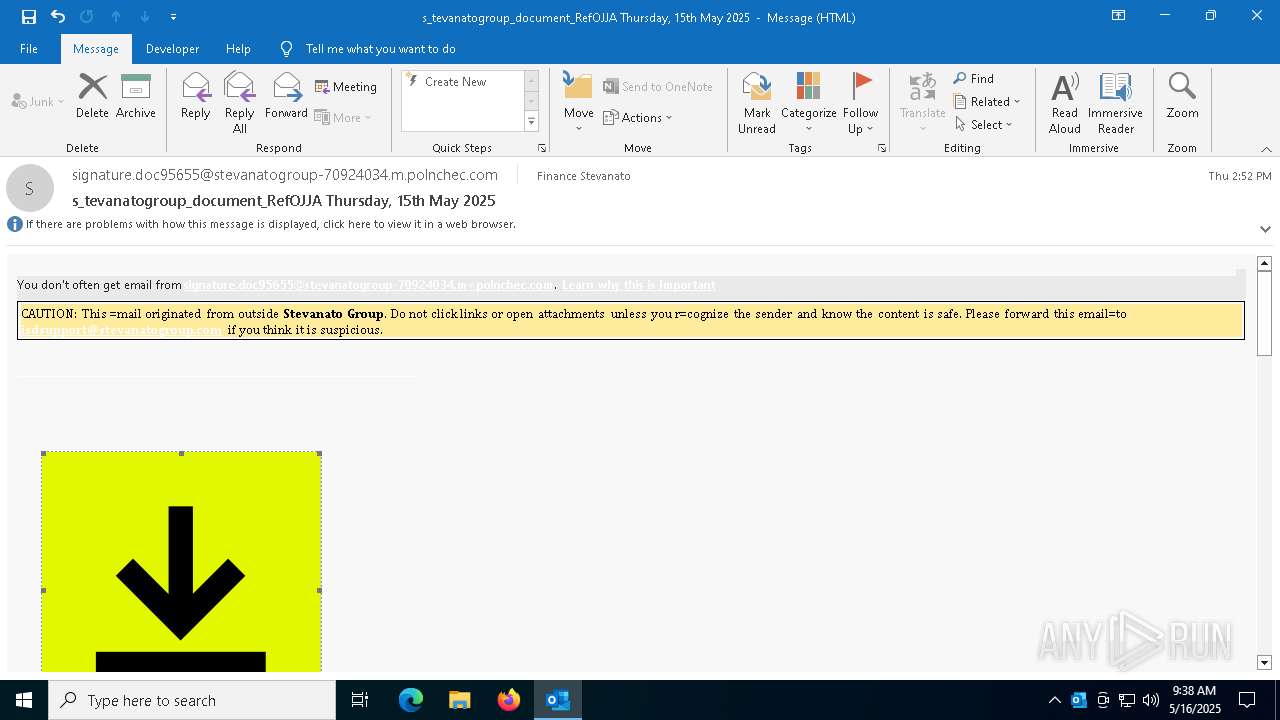1280x720 pixels.
Task: Open the Move dropdown
Action: click(578, 103)
